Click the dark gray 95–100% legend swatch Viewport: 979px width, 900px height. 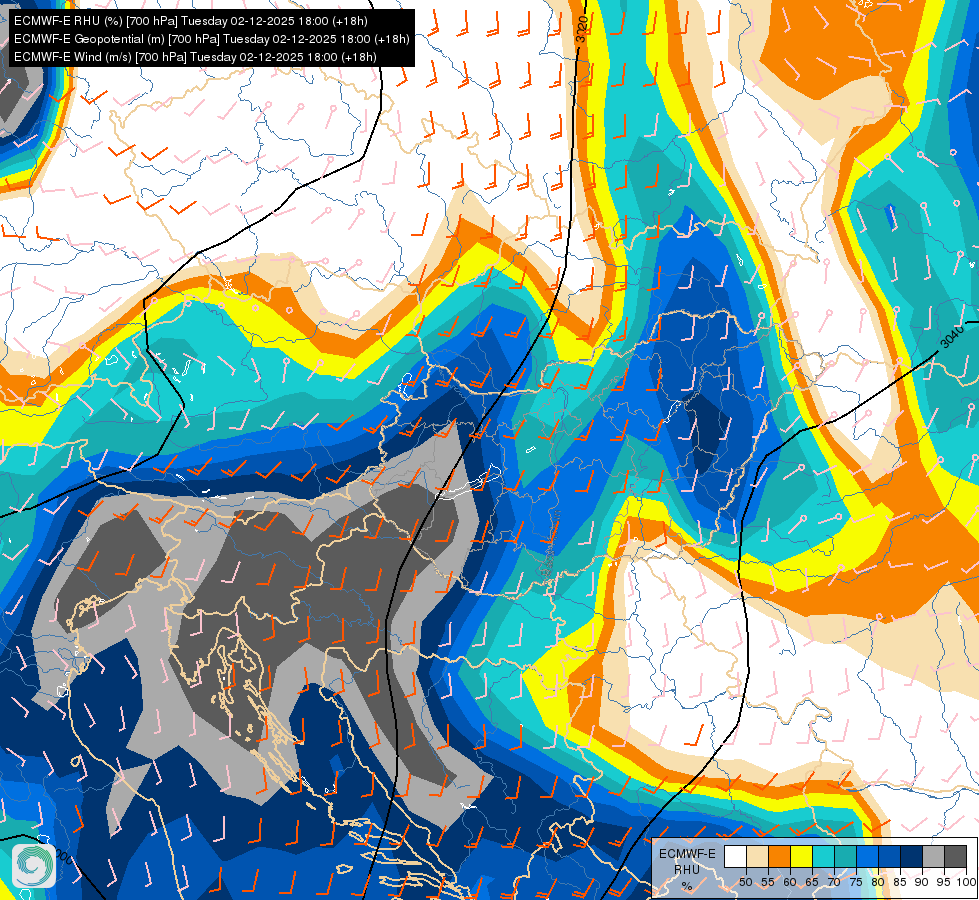click(955, 856)
